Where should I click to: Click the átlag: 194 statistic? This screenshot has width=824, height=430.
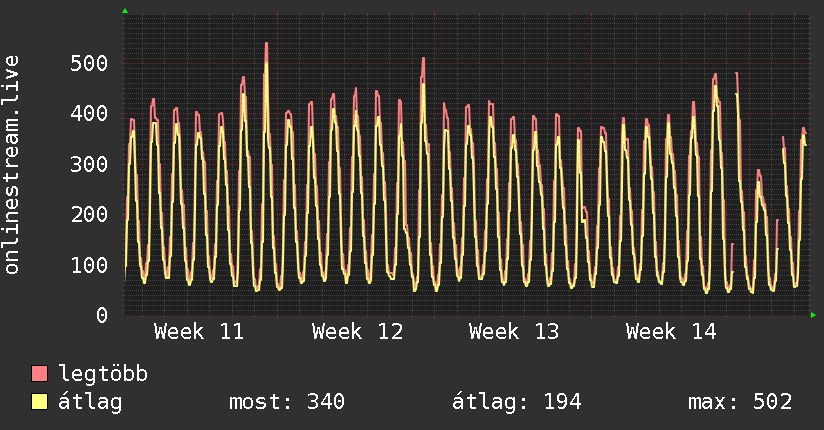tap(517, 402)
